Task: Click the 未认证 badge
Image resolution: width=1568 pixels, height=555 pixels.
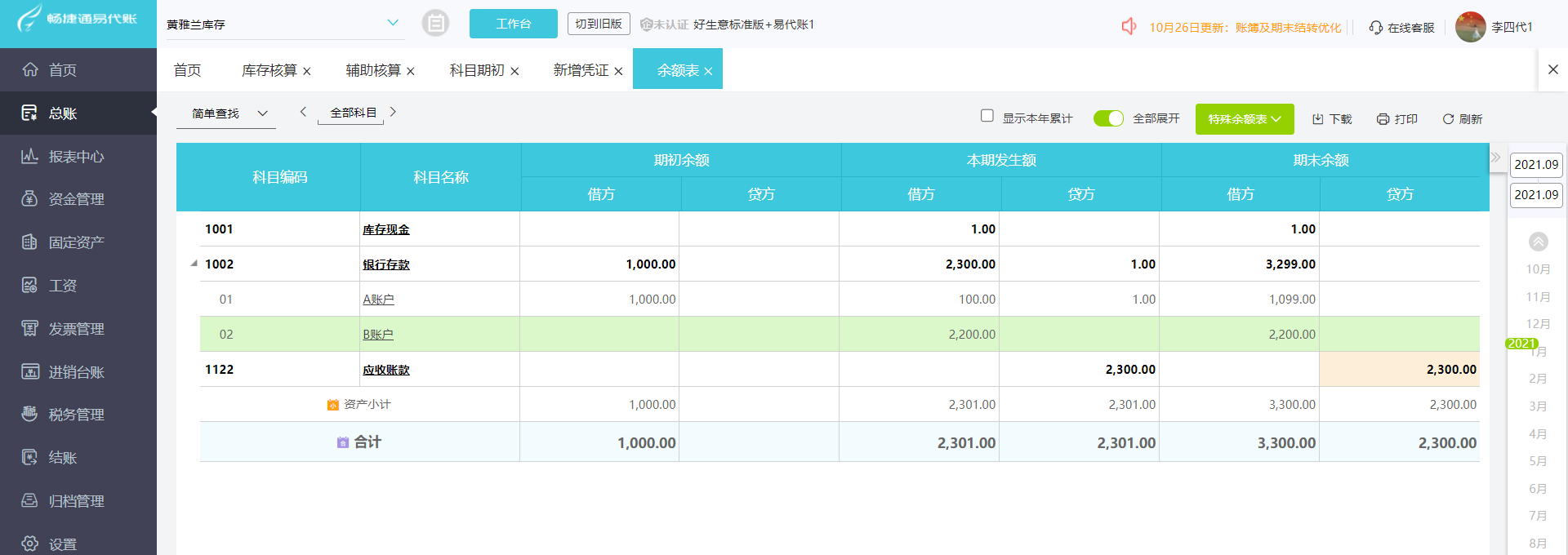Action: pyautogui.click(x=664, y=24)
